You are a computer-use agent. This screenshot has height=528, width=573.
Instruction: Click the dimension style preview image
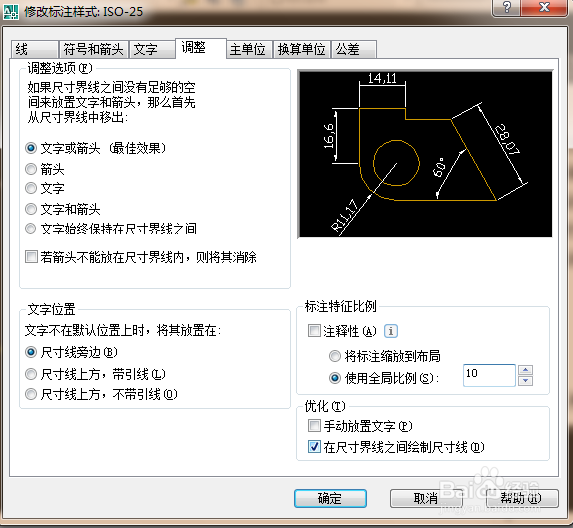425,154
